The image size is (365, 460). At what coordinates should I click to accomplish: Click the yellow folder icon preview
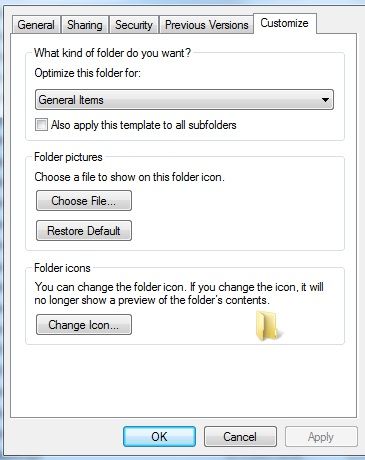269,326
